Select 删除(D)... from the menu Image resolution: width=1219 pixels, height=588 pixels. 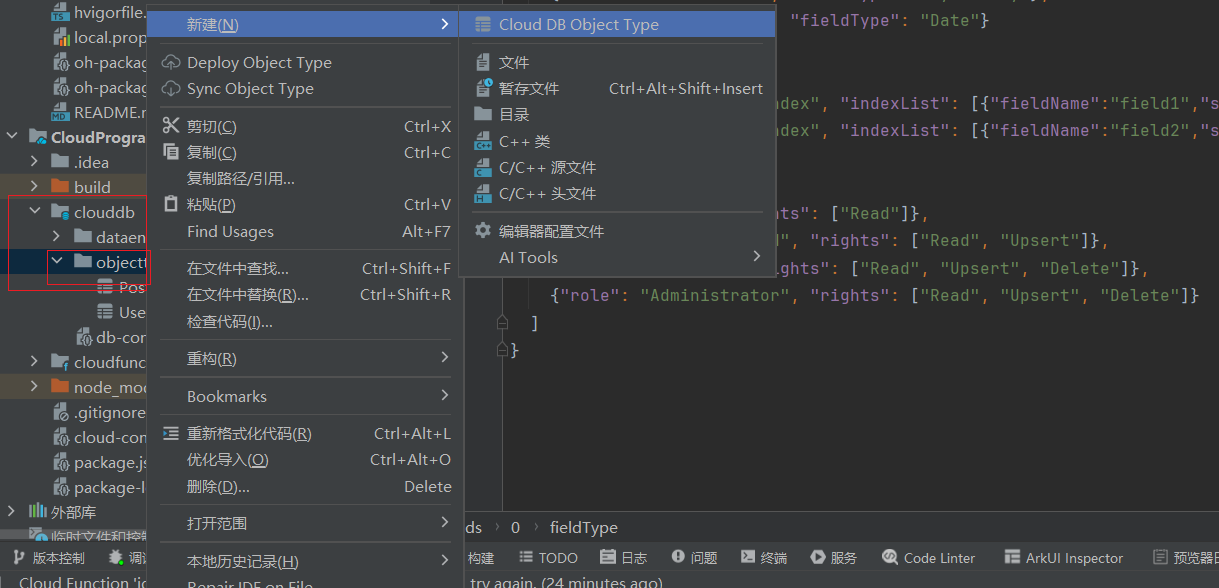pos(305,486)
